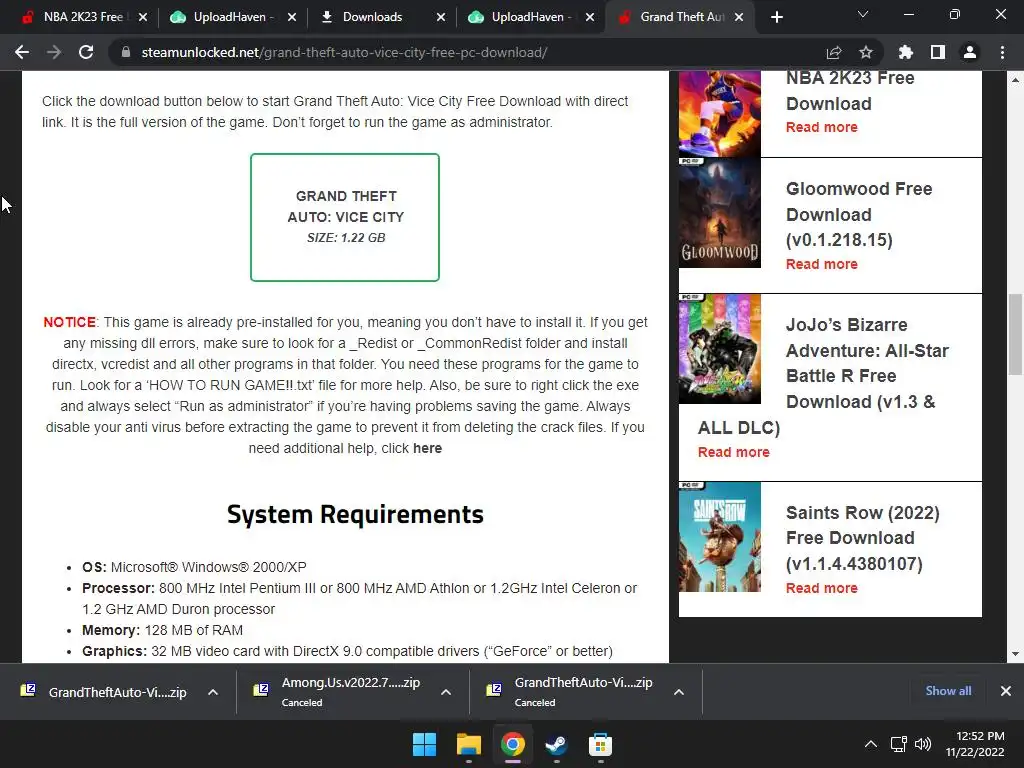Image resolution: width=1024 pixels, height=768 pixels.
Task: Open the NBA 2K23 cover thumbnail
Action: pyautogui.click(x=720, y=114)
